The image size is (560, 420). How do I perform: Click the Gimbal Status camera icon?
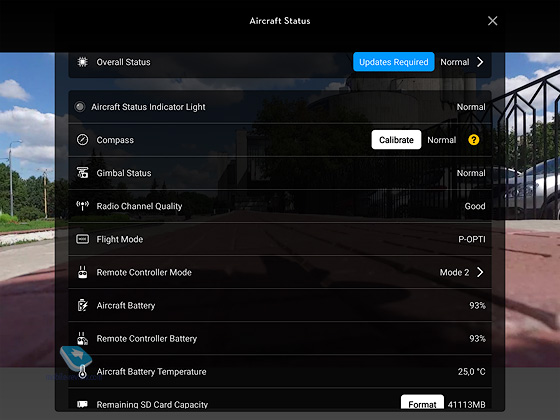pyautogui.click(x=82, y=172)
